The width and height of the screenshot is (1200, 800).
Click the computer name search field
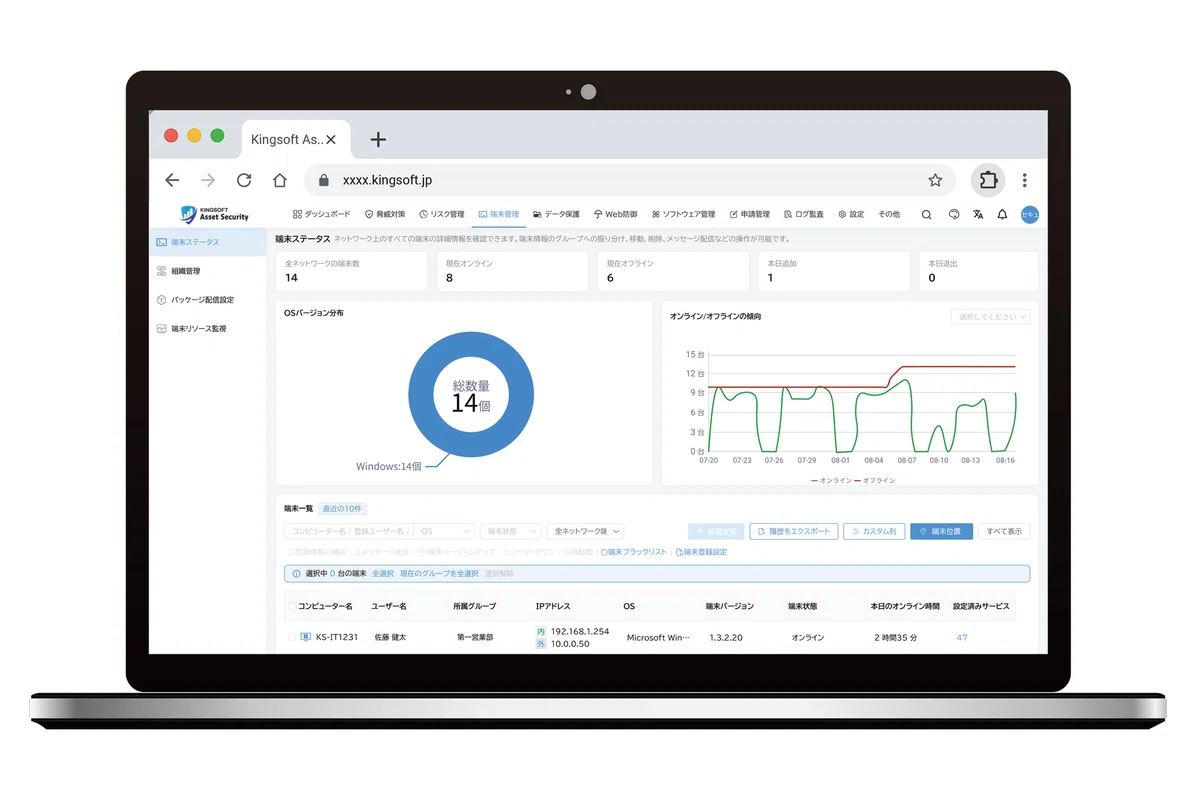[349, 532]
